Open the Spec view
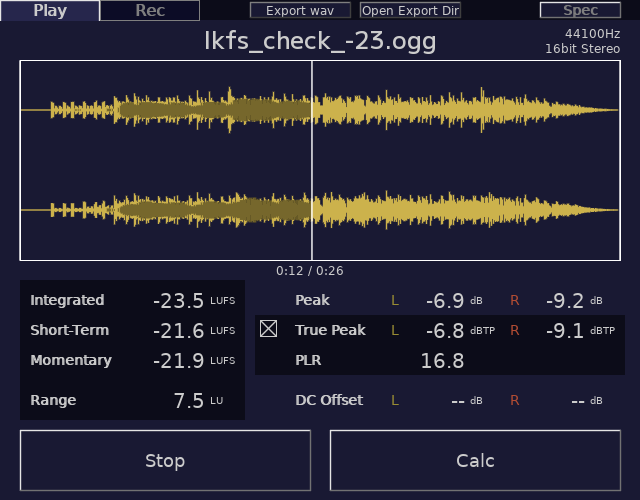 click(x=580, y=11)
